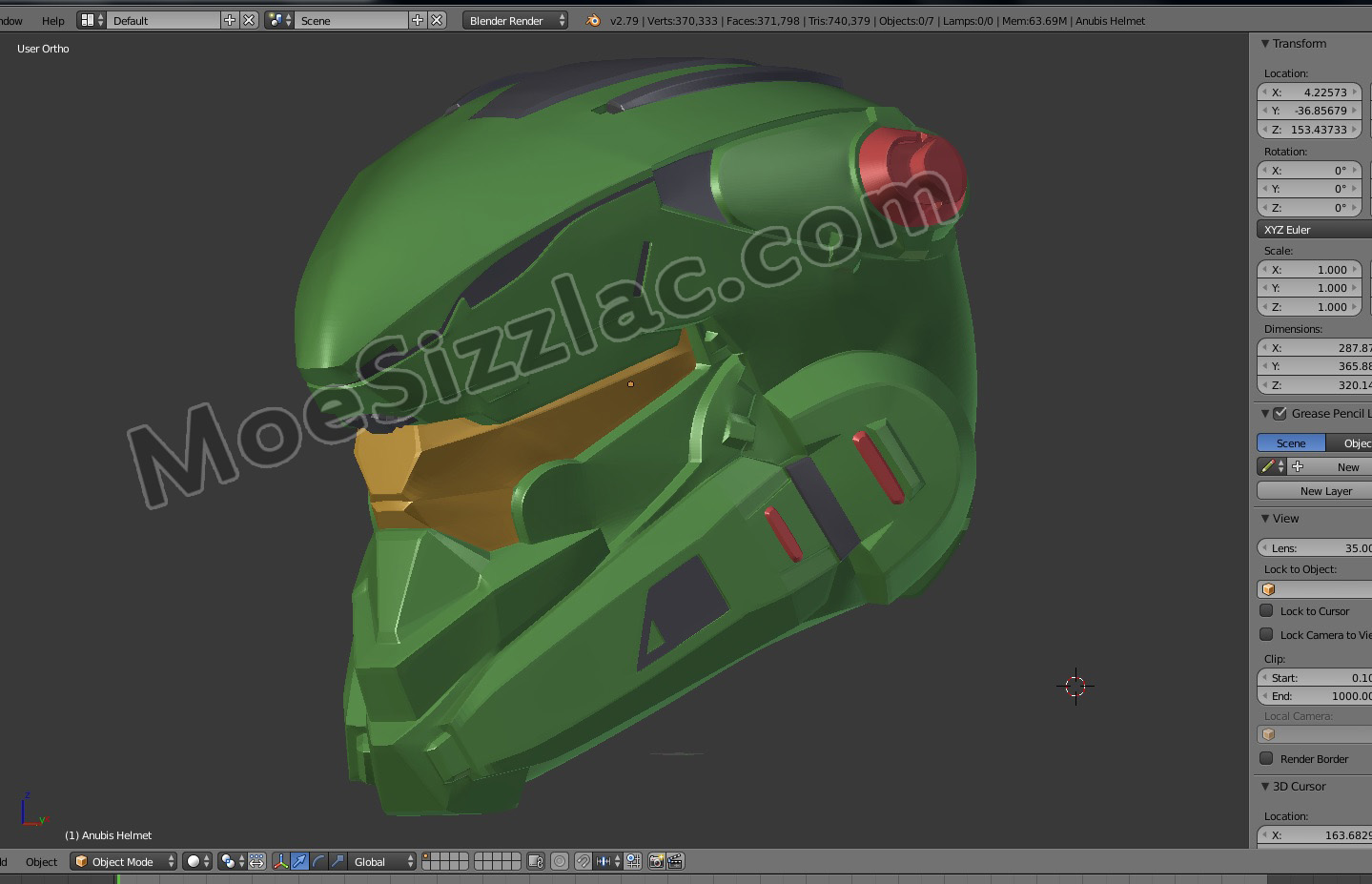The width and height of the screenshot is (1372, 884).
Task: Click the OpenGL render camera icon
Action: click(656, 861)
